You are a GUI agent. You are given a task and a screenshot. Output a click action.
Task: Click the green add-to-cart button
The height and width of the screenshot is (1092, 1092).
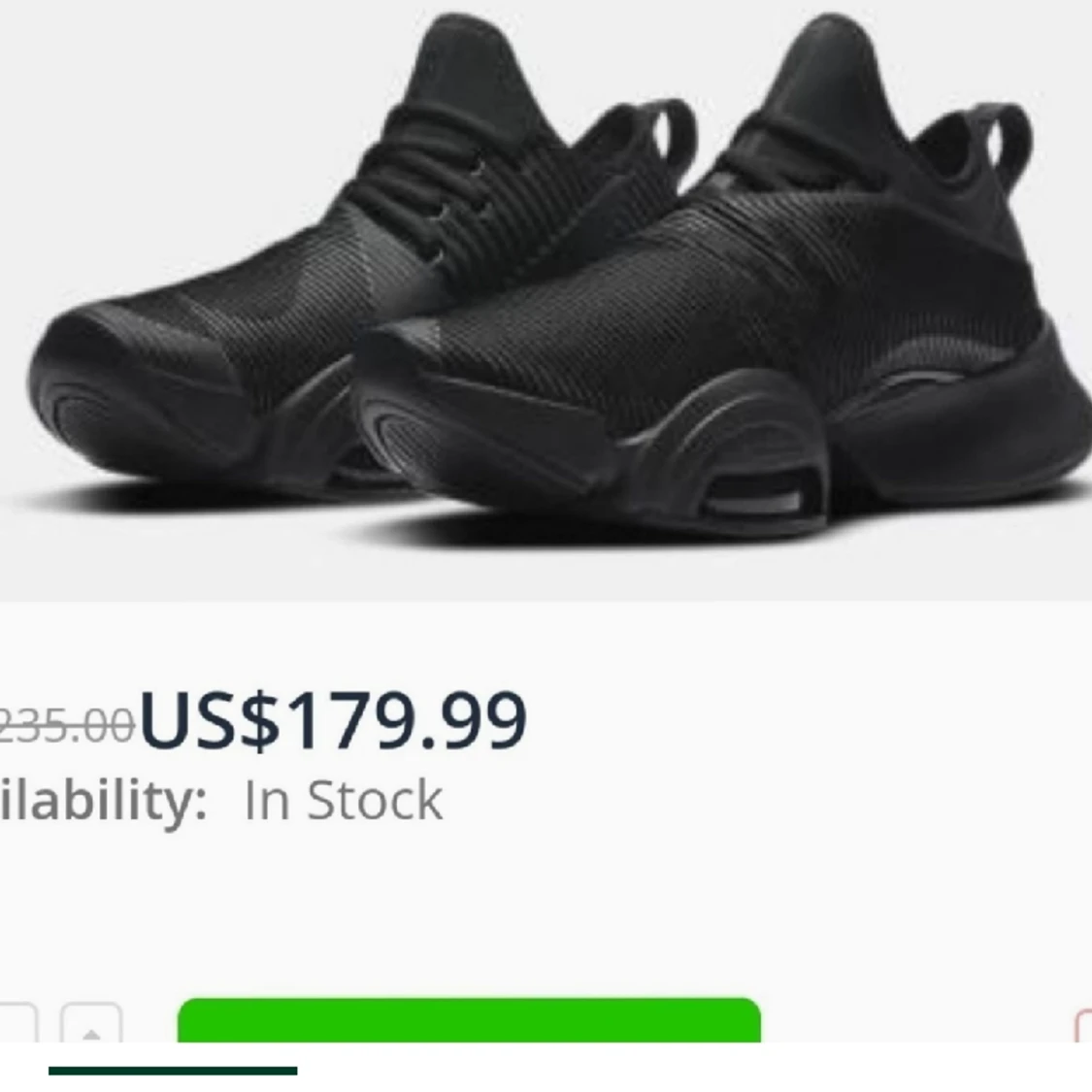click(469, 1020)
